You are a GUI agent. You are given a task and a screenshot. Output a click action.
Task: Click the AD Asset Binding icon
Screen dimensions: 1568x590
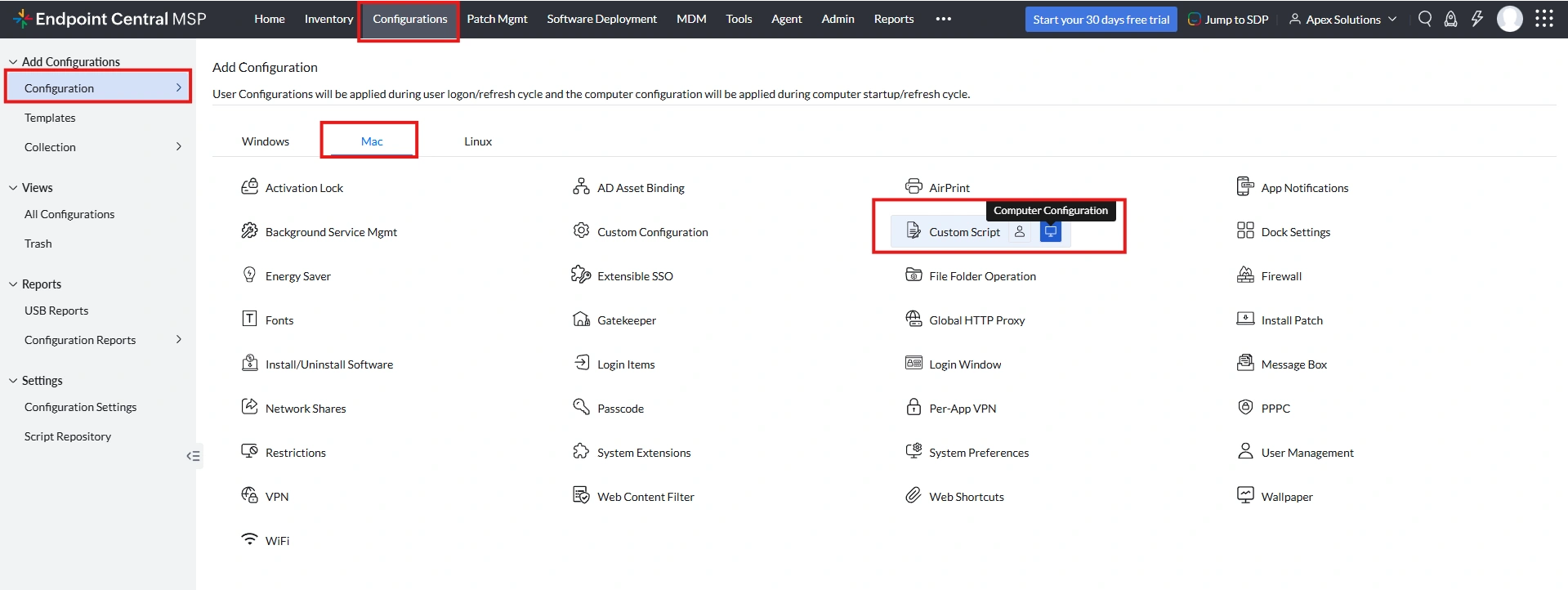coord(581,187)
